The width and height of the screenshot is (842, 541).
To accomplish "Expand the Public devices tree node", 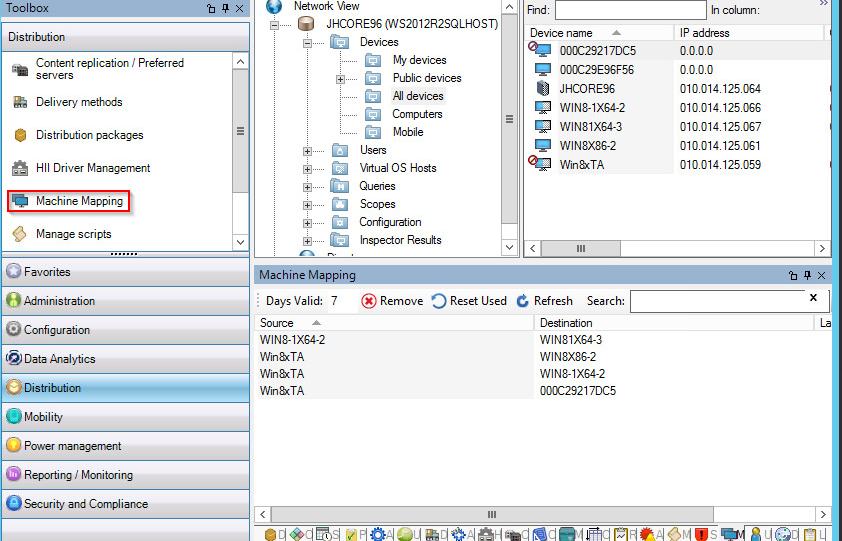I will pyautogui.click(x=340, y=79).
